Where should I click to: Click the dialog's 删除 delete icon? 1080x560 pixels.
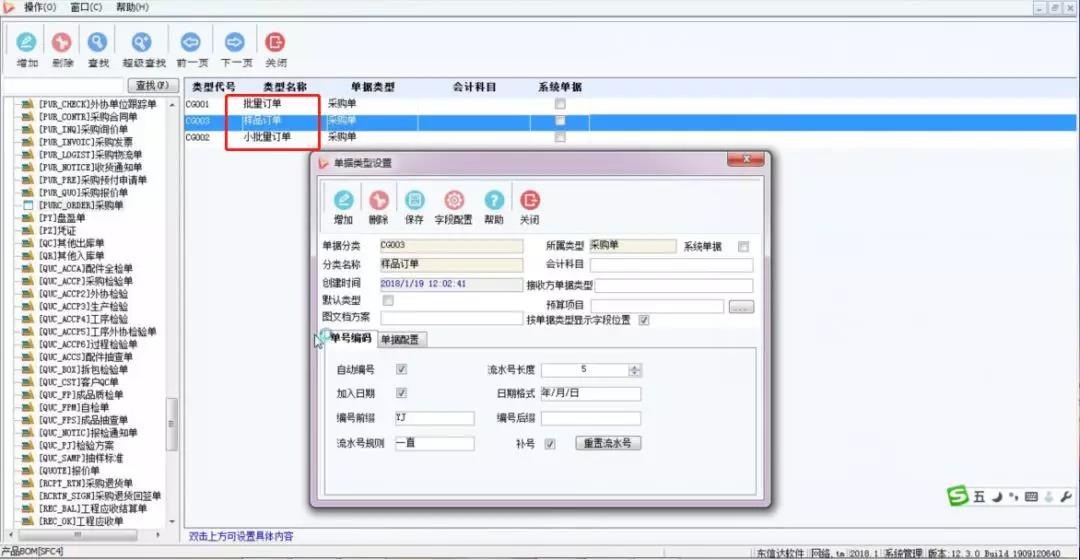(x=378, y=201)
